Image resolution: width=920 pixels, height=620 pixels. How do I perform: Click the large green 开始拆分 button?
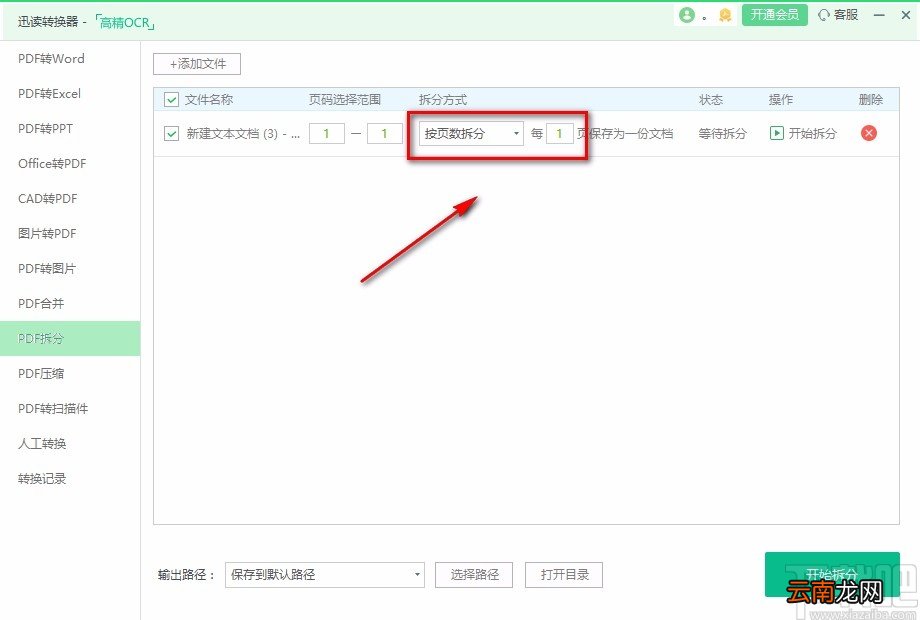(832, 574)
